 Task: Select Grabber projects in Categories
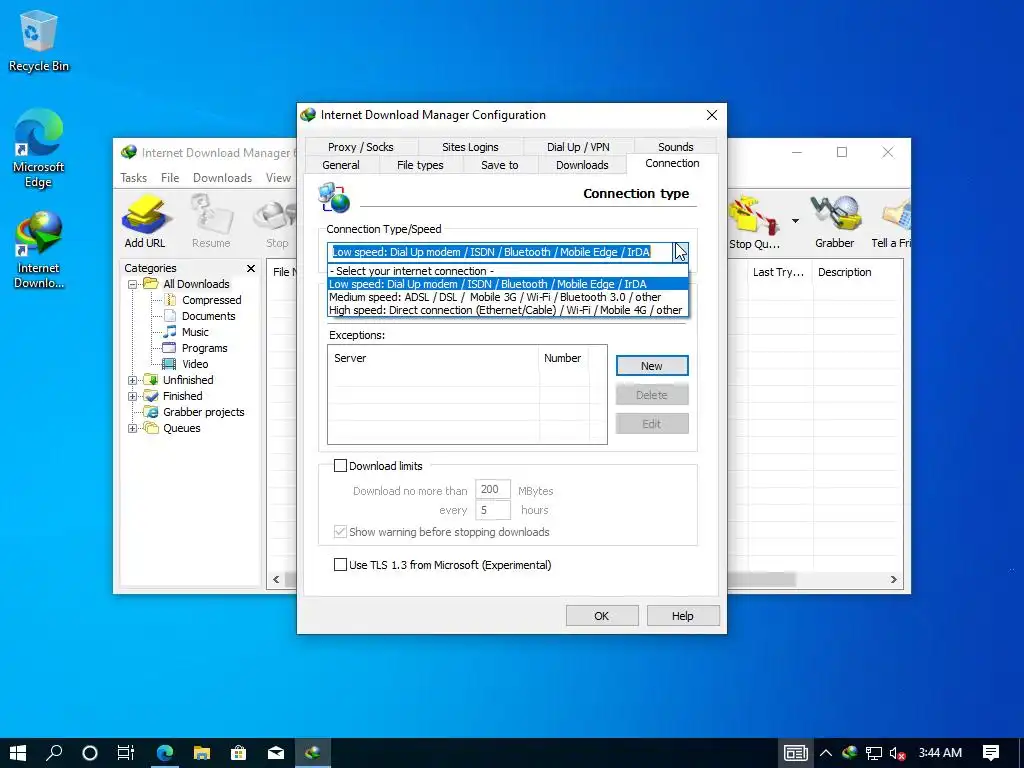[x=203, y=412]
